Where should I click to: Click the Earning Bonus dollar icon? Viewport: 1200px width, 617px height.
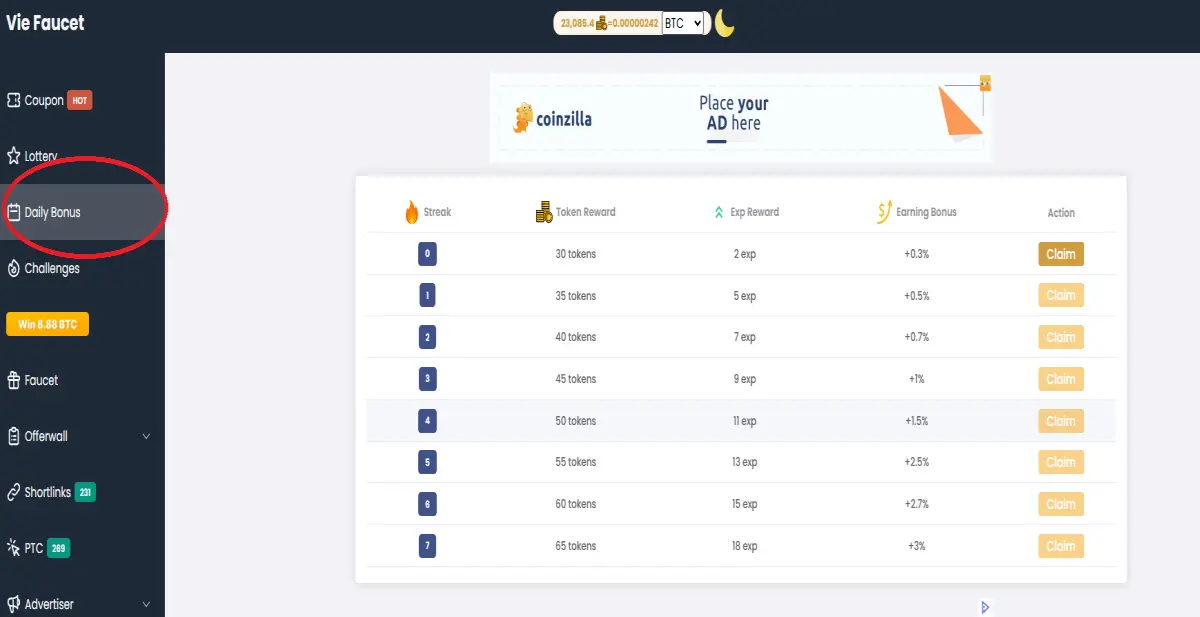point(884,212)
